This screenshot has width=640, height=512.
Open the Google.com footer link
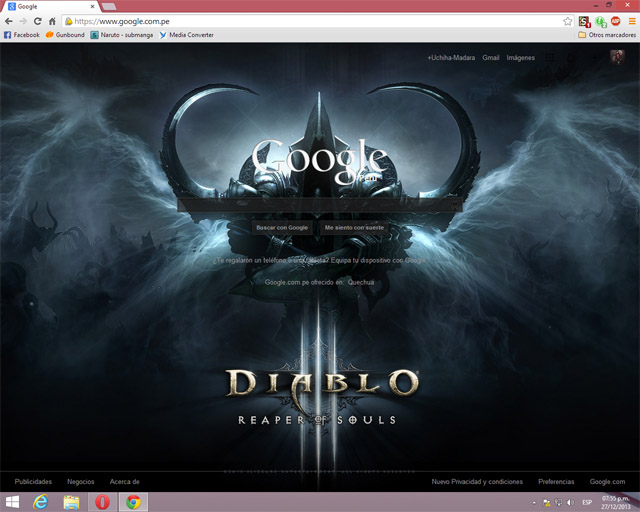click(x=607, y=482)
